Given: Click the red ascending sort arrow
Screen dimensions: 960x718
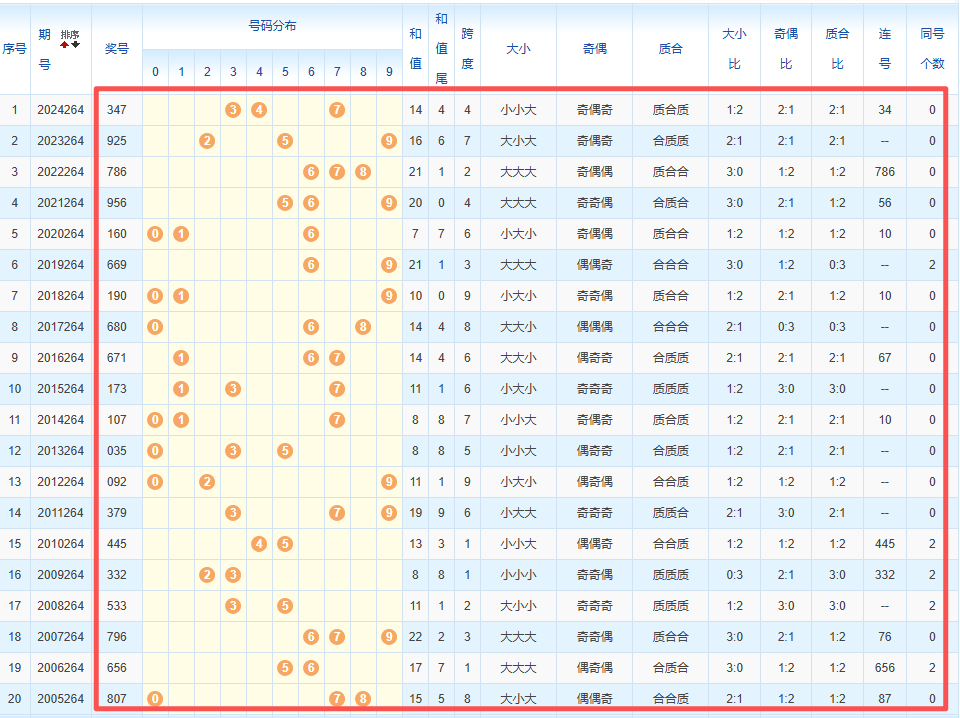Looking at the screenshot, I should pos(65,45).
